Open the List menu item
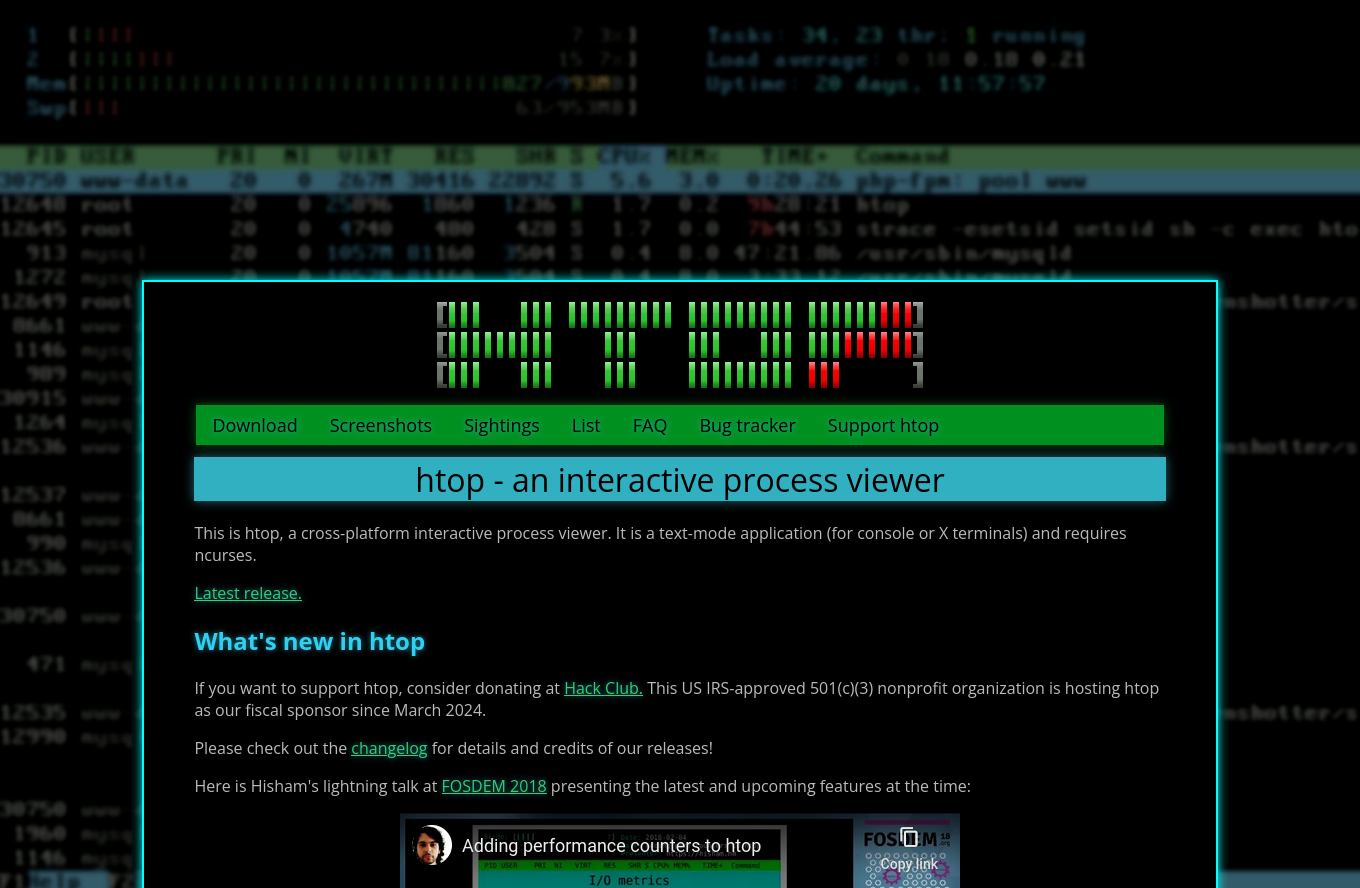The height and width of the screenshot is (888, 1360). click(586, 425)
